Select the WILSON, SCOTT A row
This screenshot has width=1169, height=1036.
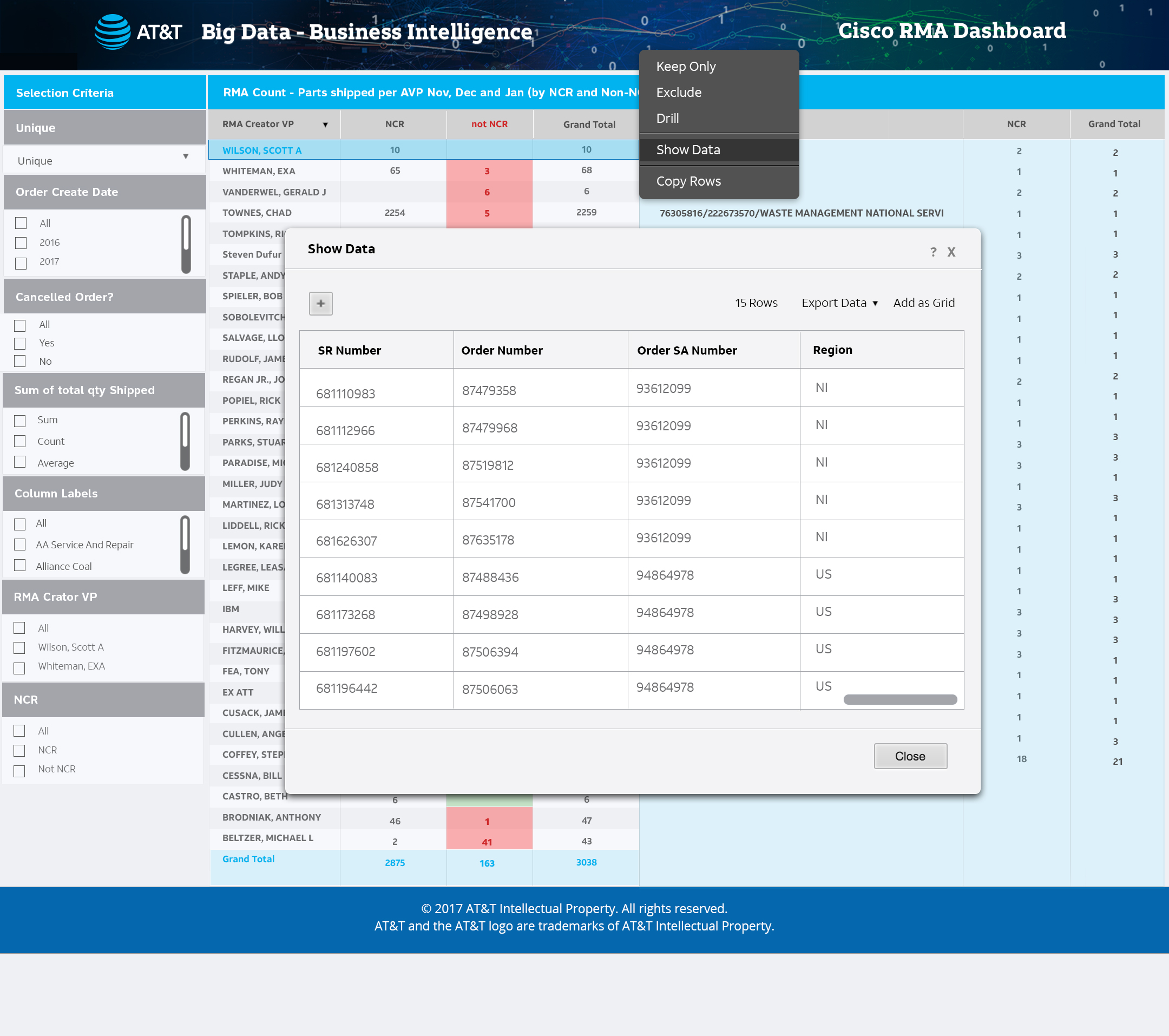261,150
